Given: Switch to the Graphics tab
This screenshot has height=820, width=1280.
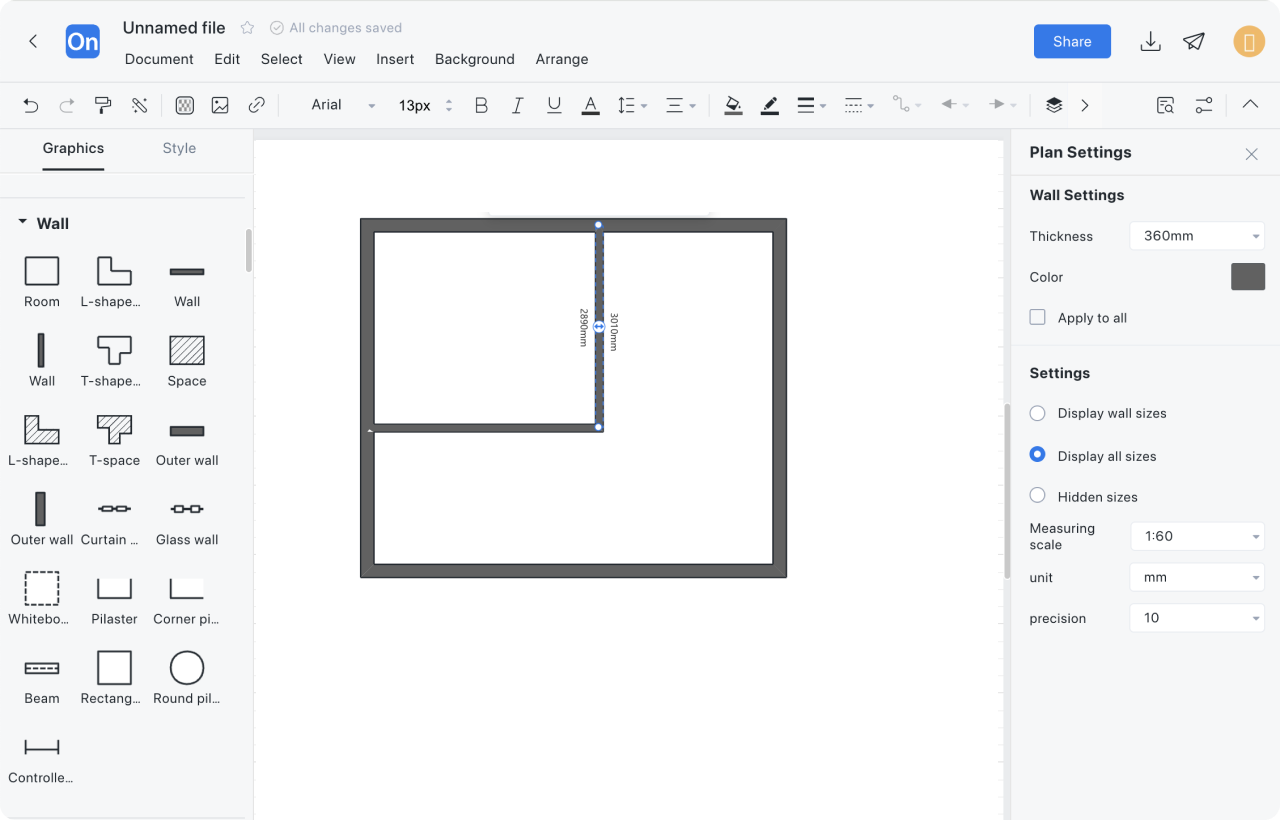Looking at the screenshot, I should pyautogui.click(x=73, y=148).
